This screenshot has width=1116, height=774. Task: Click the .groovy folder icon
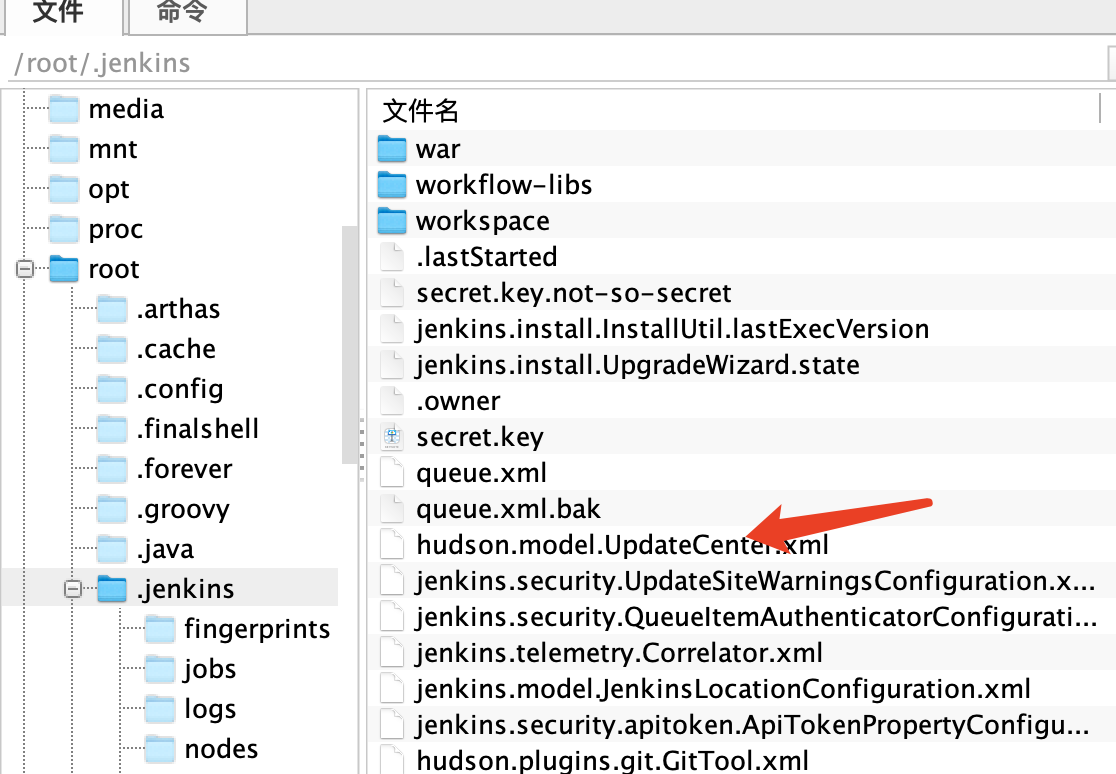(112, 508)
